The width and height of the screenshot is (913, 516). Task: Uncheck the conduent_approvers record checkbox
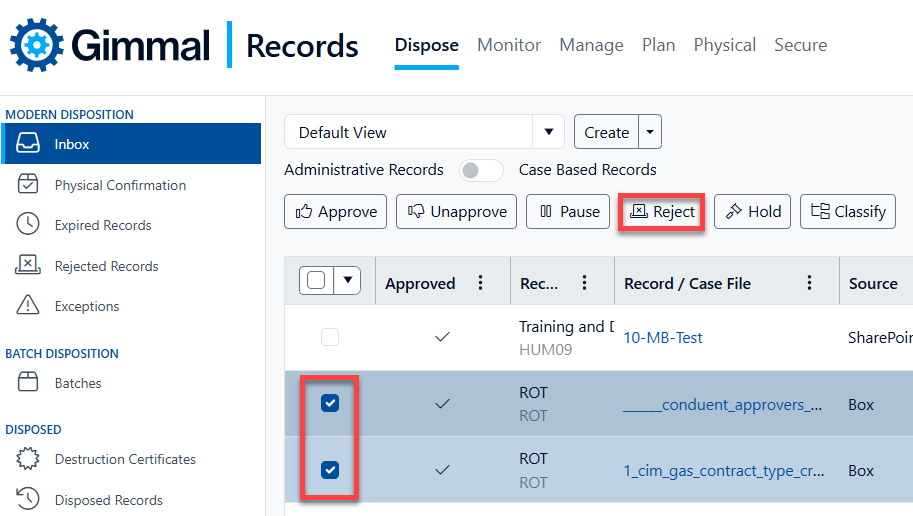(x=330, y=403)
